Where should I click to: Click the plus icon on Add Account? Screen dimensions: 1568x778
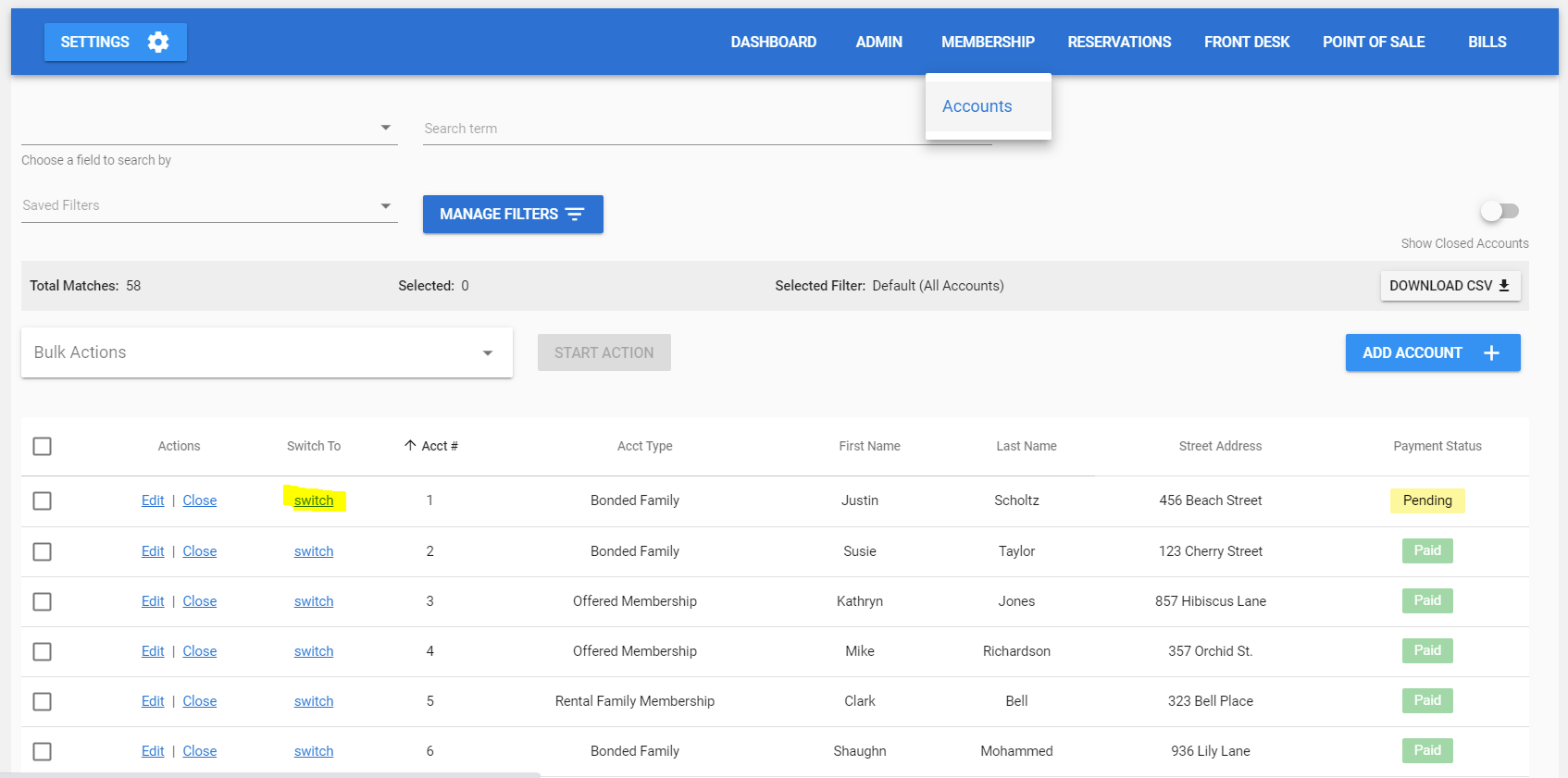1491,352
